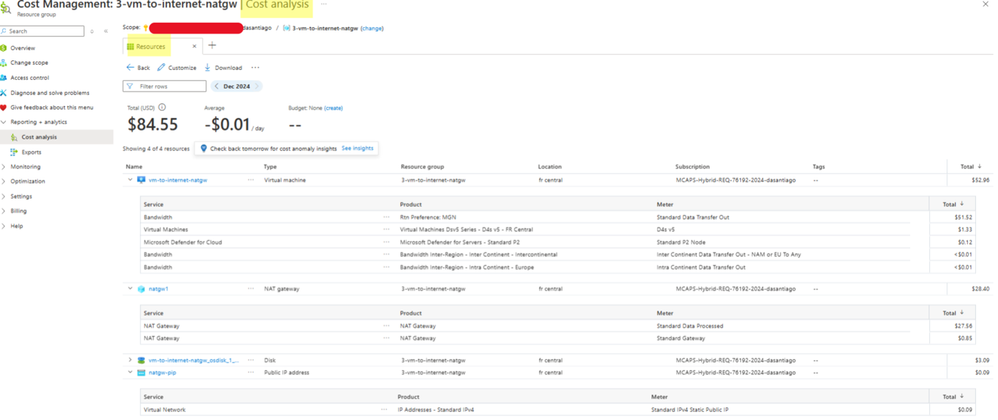Image resolution: width=998 pixels, height=420 pixels.
Task: Click the sidebar Cost analysis icon
Action: [14, 137]
